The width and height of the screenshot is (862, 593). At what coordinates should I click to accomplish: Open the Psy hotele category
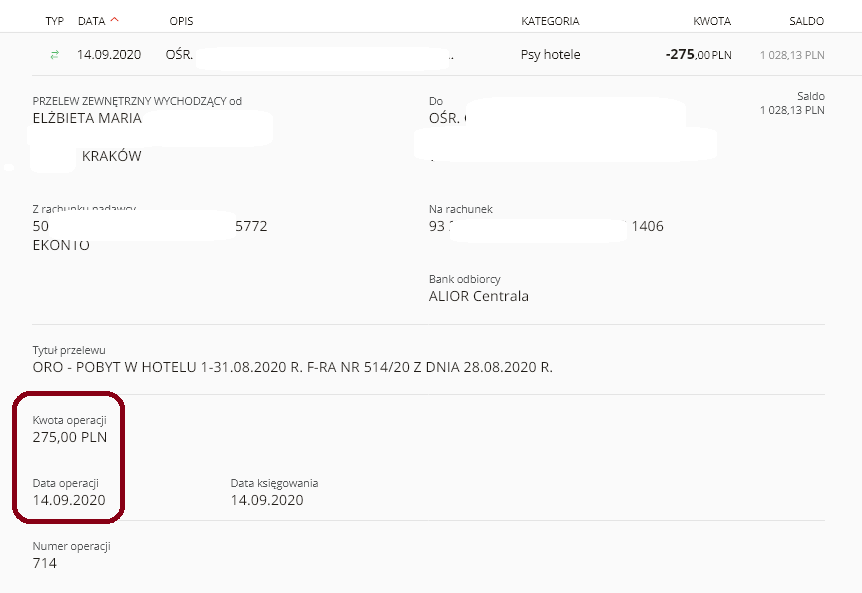[550, 54]
